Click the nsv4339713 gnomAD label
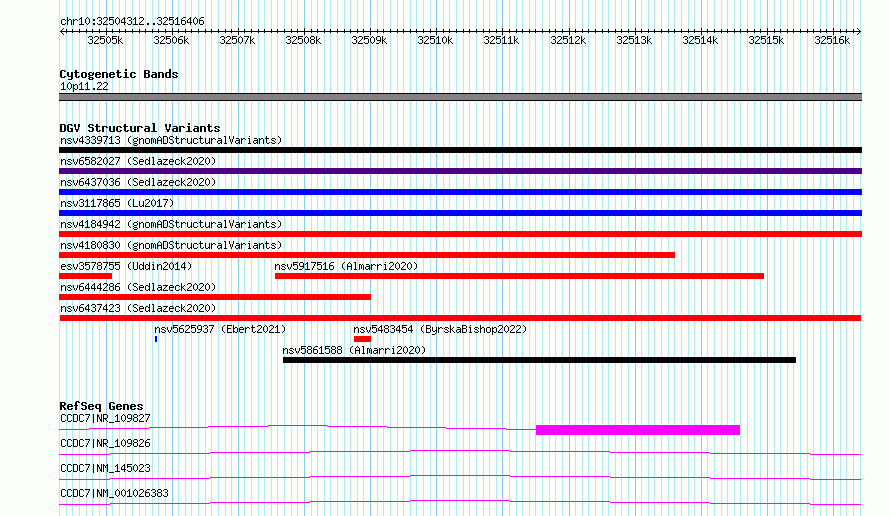Screen dimensions: 890x516 (171, 140)
